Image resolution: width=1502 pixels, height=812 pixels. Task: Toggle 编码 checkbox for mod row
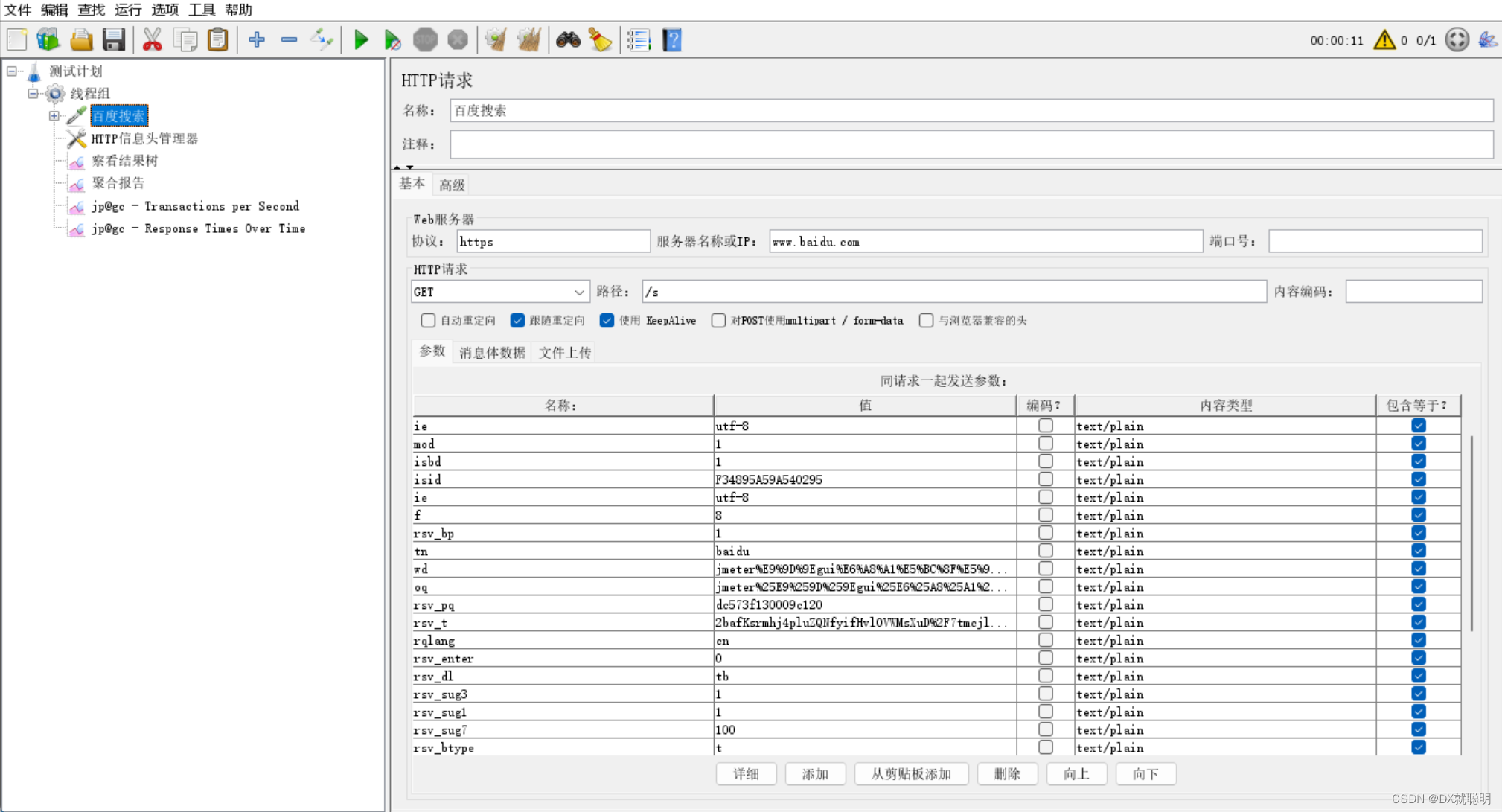[1046, 444]
